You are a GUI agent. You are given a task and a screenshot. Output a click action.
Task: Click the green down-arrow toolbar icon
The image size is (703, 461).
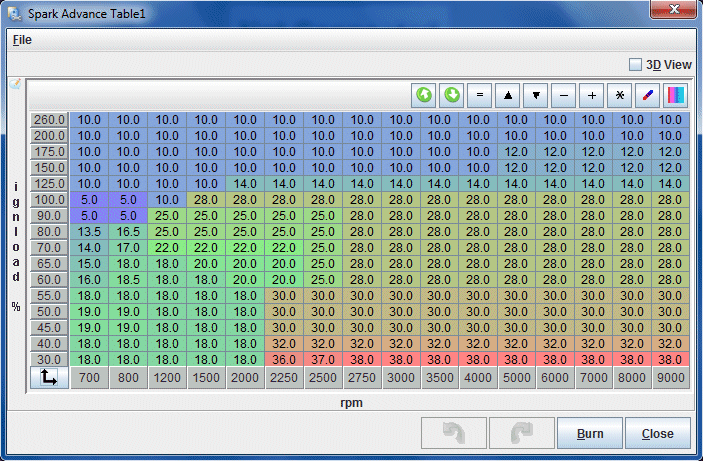(x=452, y=96)
